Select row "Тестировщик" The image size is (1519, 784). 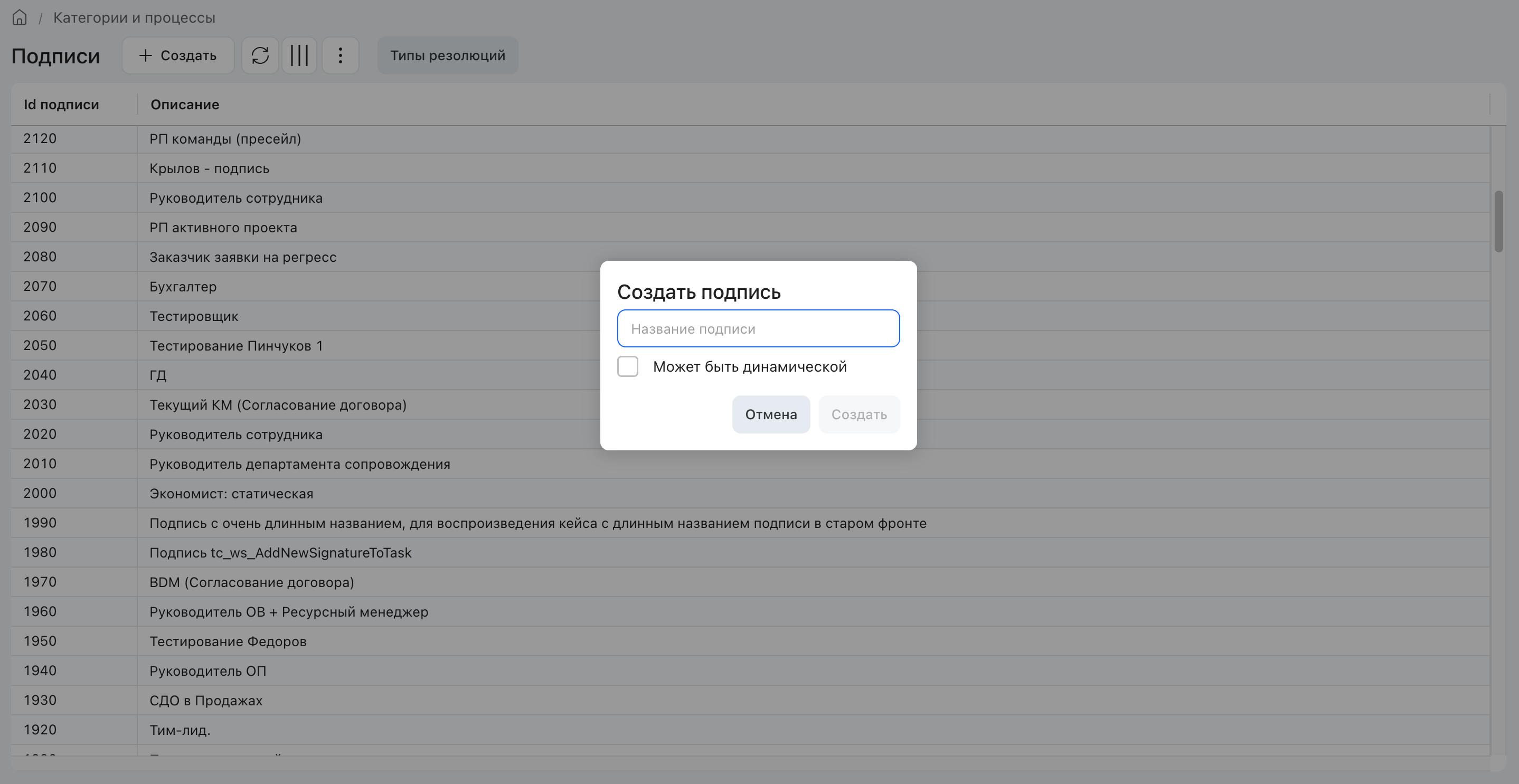tap(750, 316)
